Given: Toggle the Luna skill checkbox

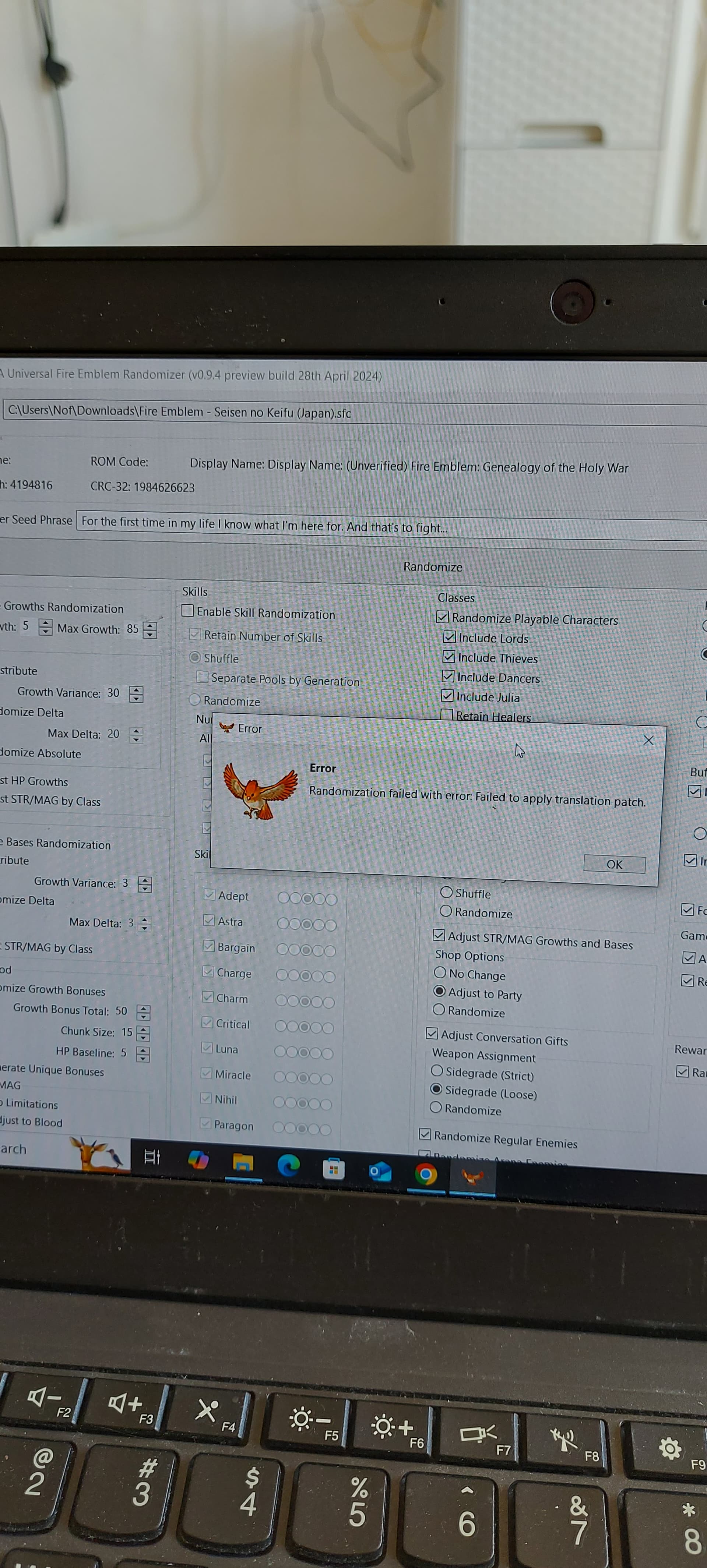Looking at the screenshot, I should 207,1048.
